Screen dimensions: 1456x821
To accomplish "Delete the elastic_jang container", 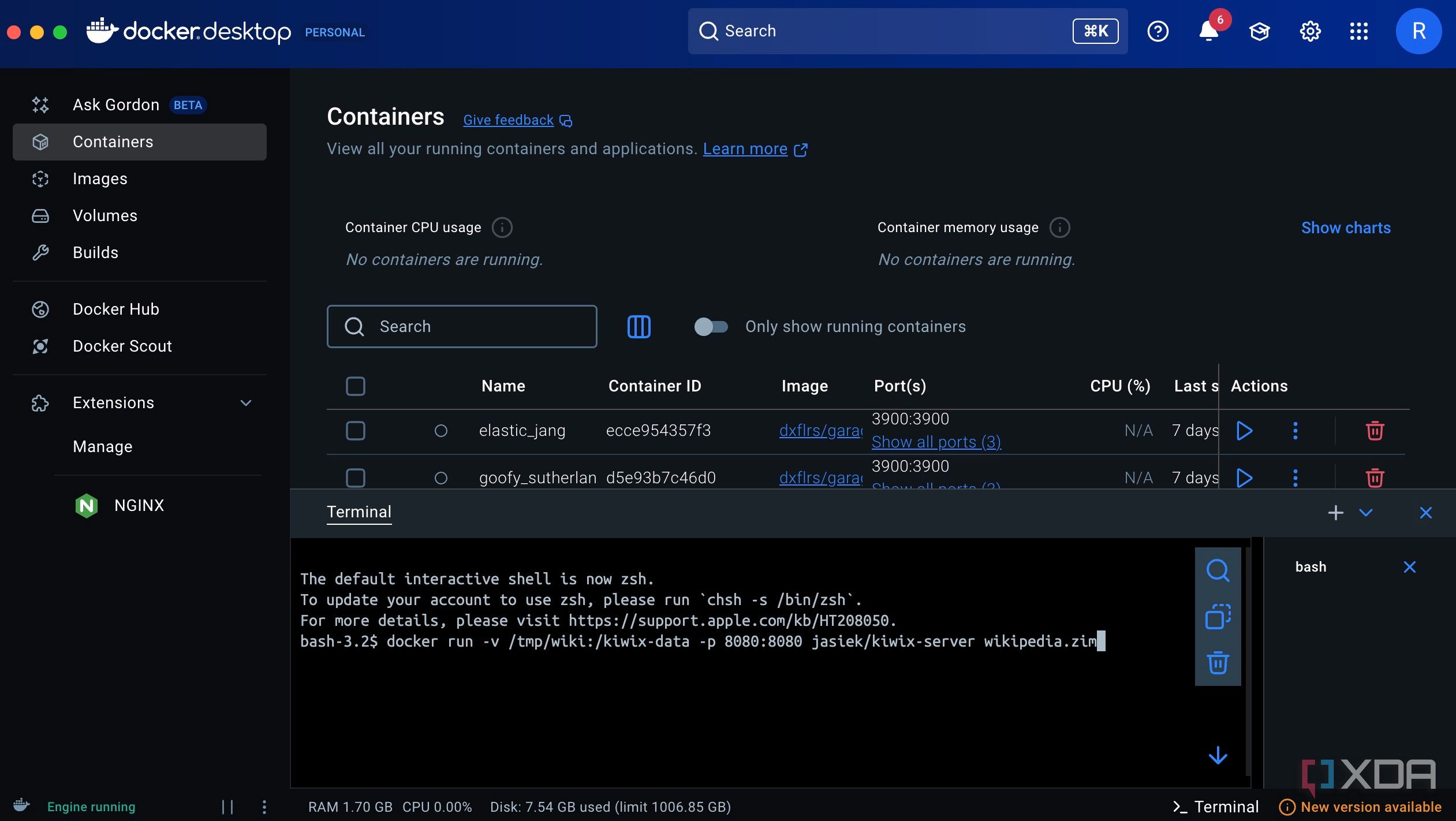I will [x=1375, y=431].
